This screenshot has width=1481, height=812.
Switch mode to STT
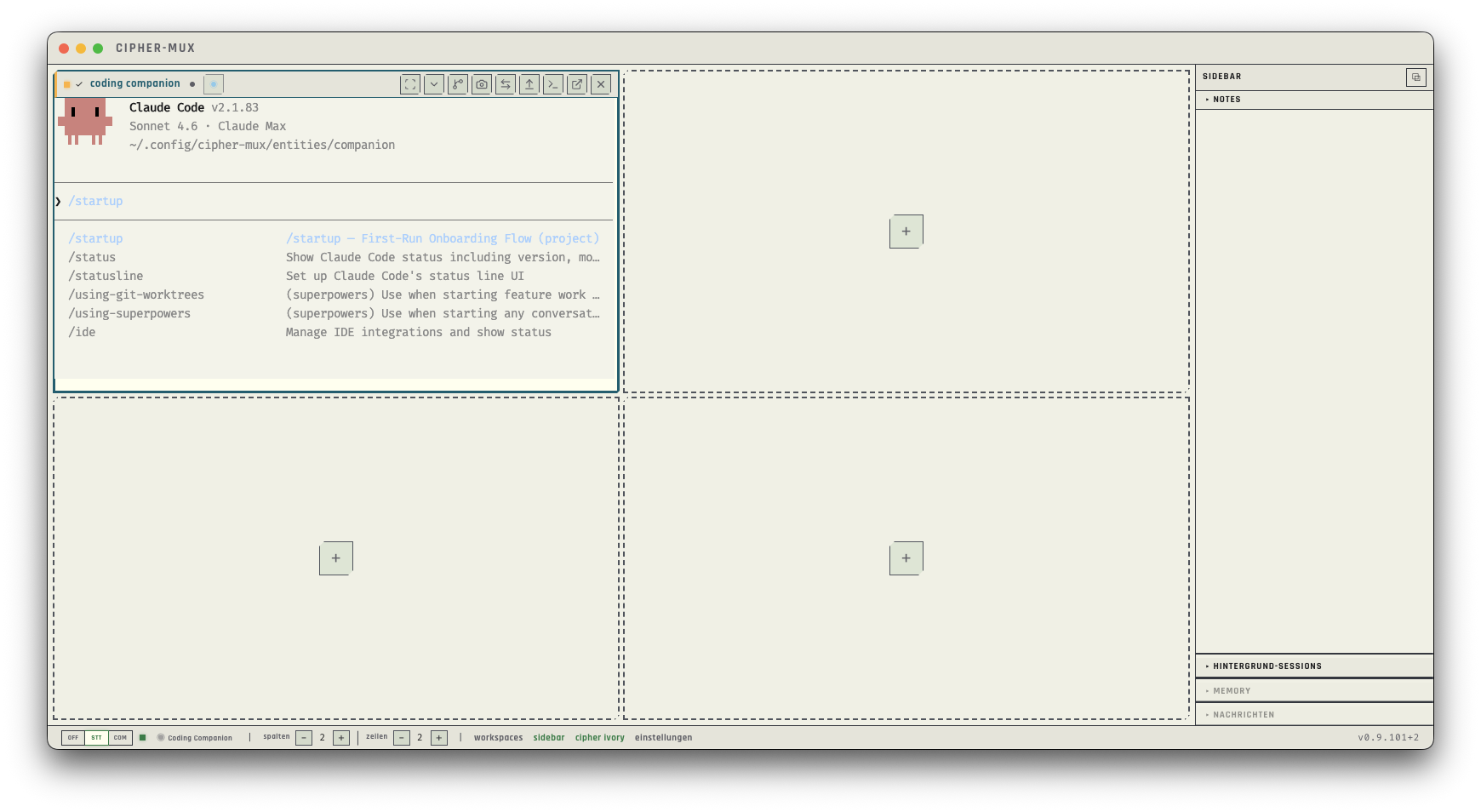[97, 738]
